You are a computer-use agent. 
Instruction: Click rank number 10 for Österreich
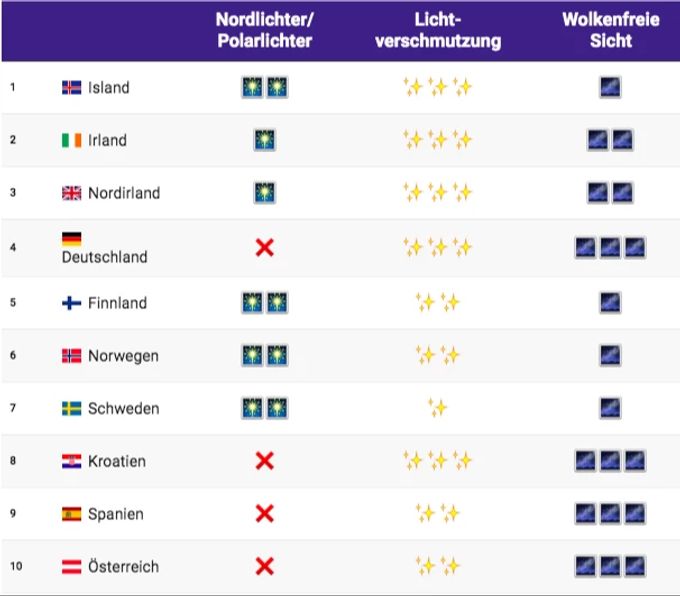(16, 566)
